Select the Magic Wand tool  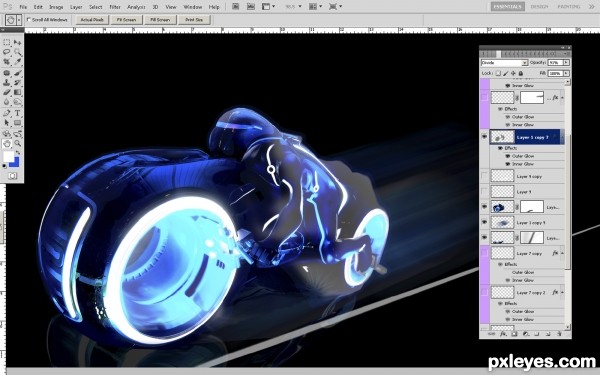coord(18,52)
